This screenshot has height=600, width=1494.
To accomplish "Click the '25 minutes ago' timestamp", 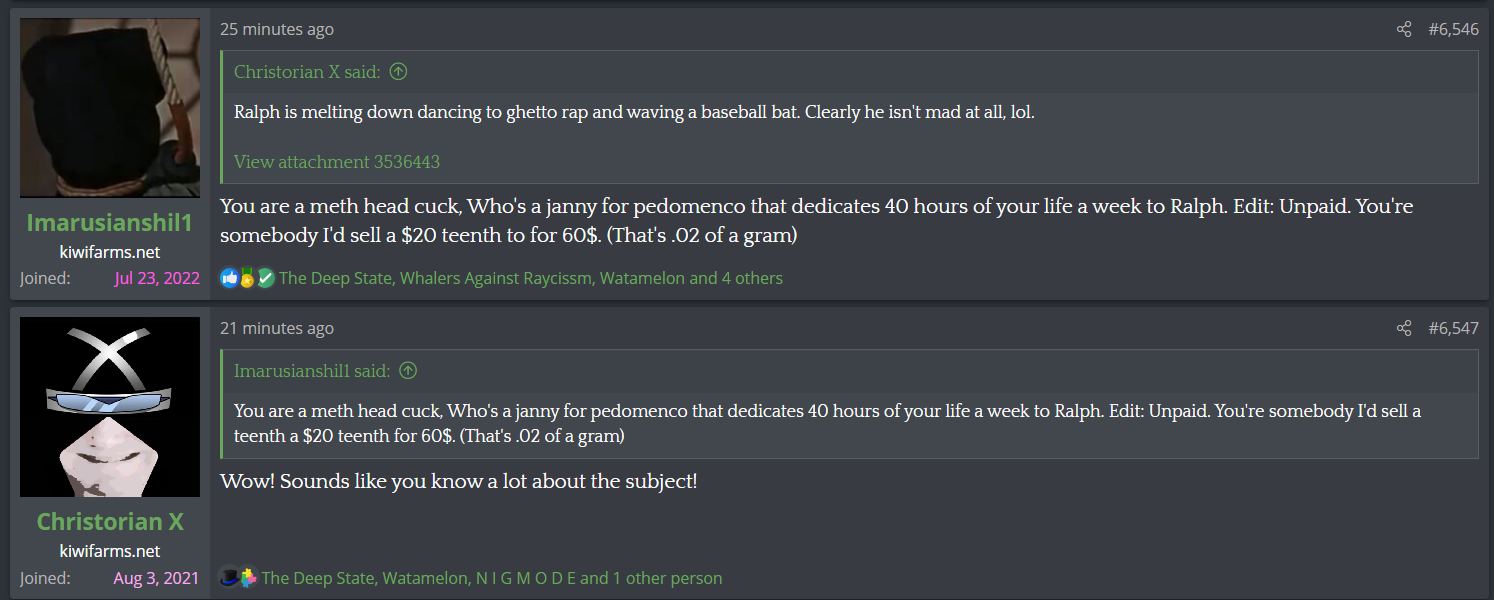I will [277, 29].
